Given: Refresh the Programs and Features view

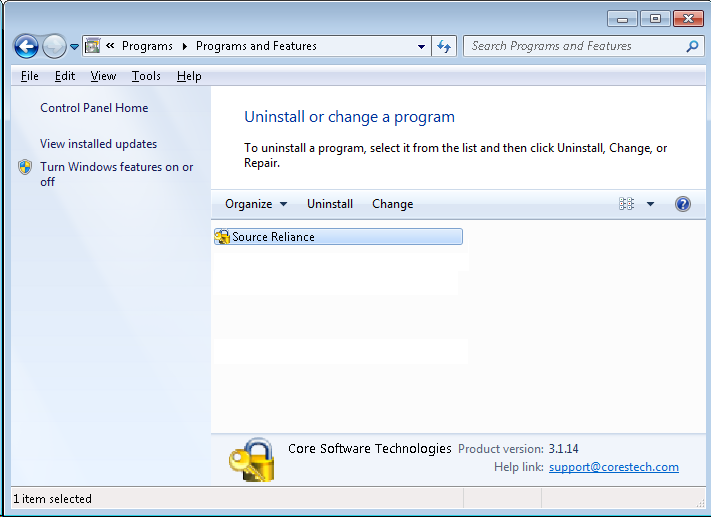Looking at the screenshot, I should (x=444, y=46).
